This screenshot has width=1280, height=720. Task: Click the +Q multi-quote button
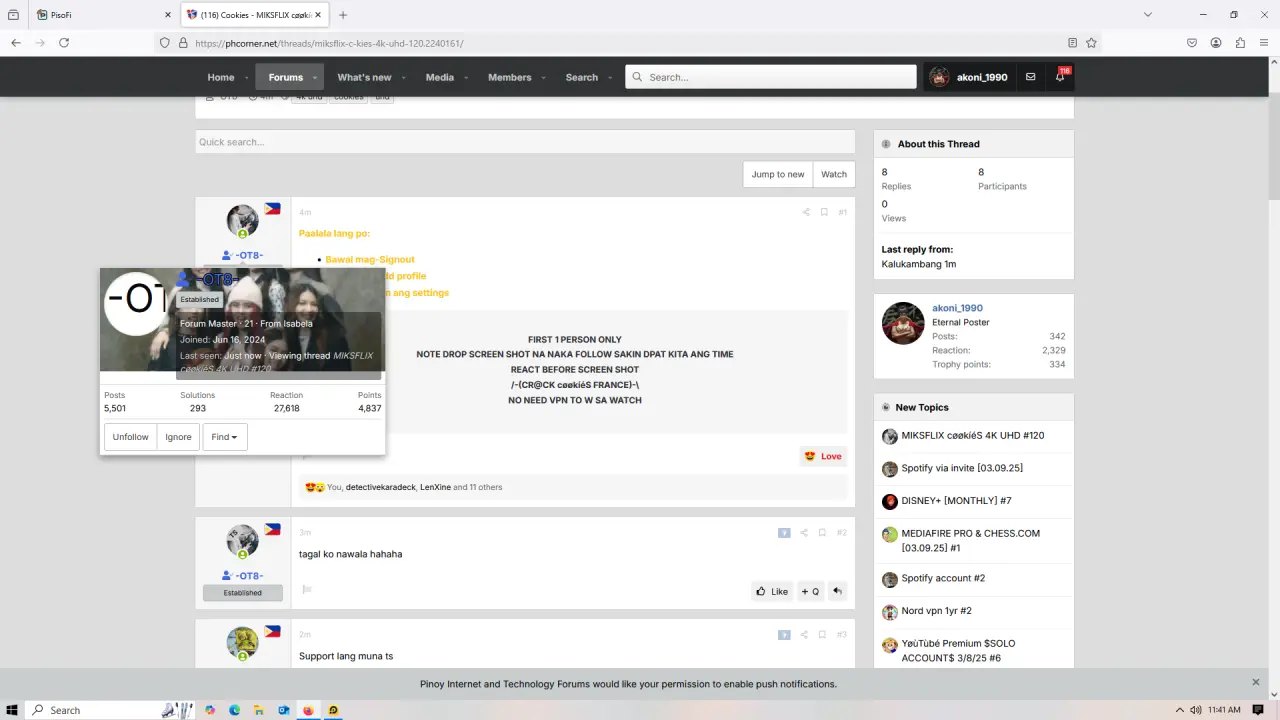point(810,591)
